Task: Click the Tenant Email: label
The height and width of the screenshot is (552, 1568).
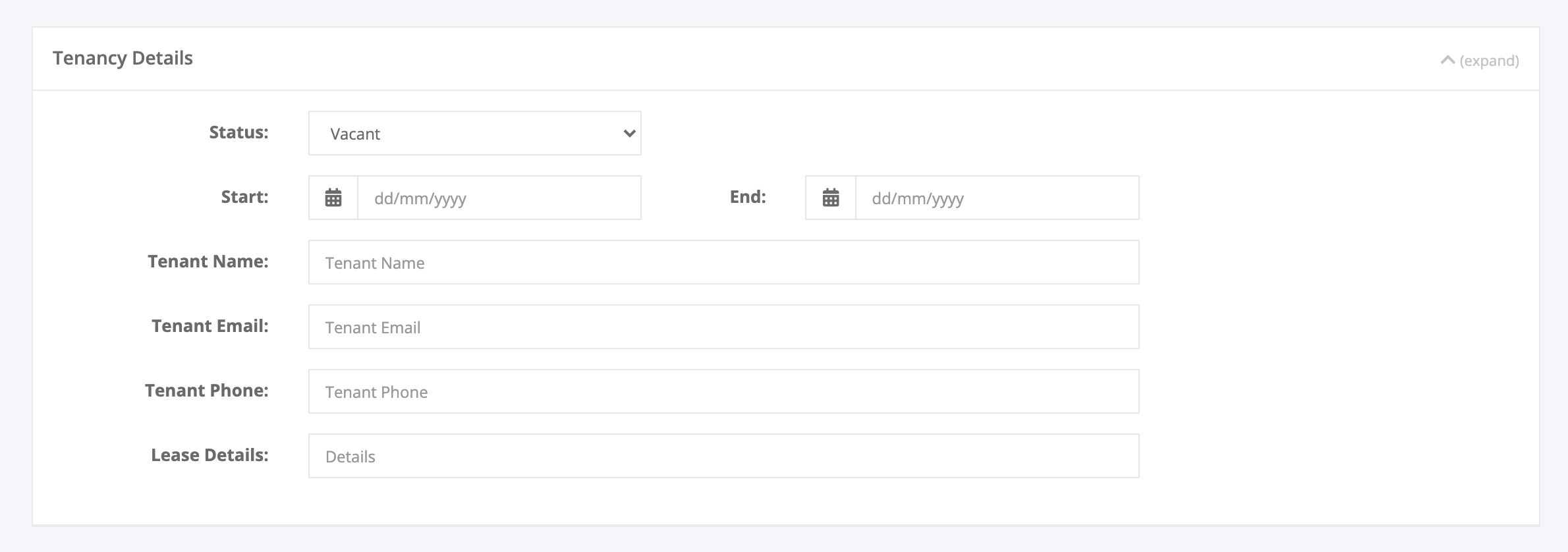Action: 210,326
